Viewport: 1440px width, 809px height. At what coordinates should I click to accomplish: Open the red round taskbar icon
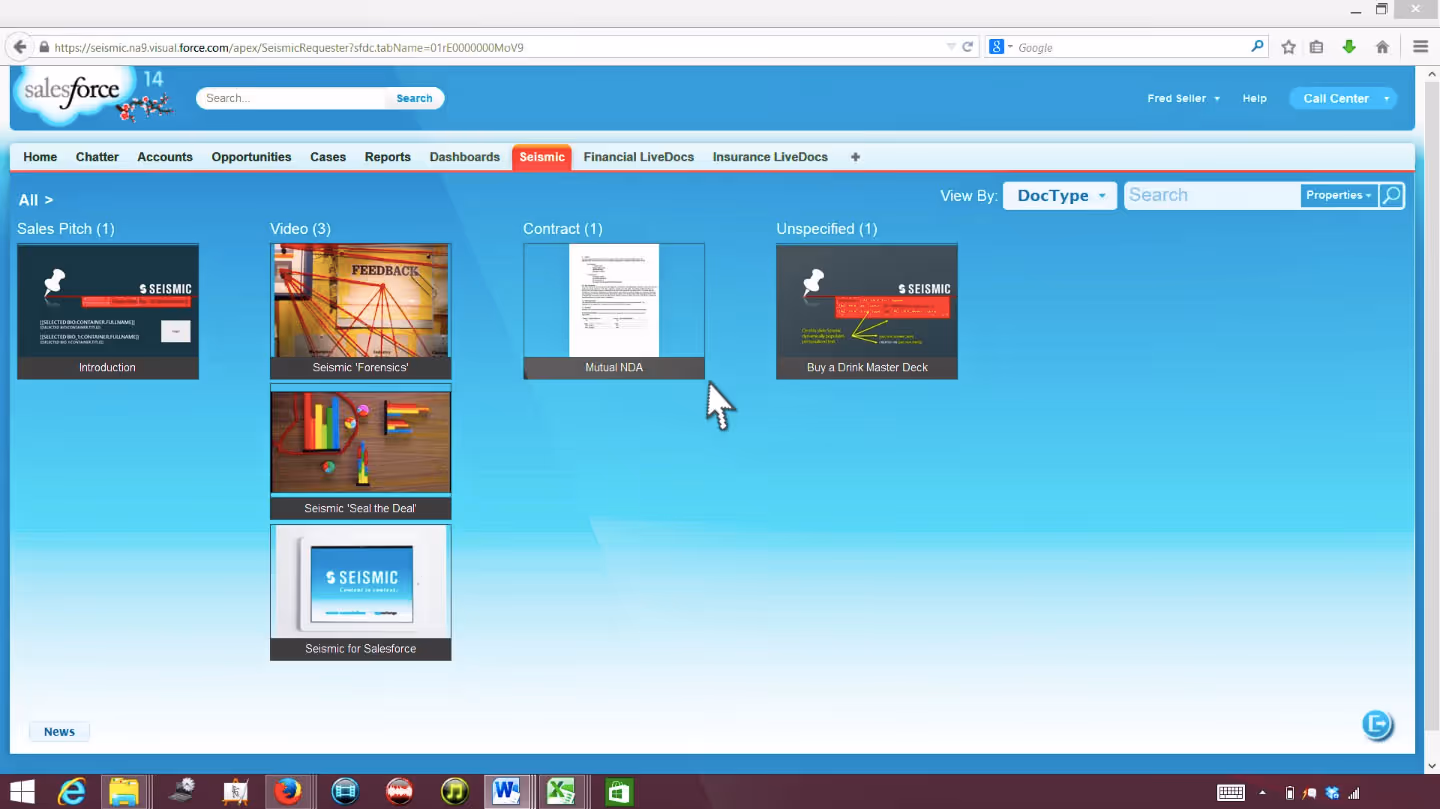point(399,792)
